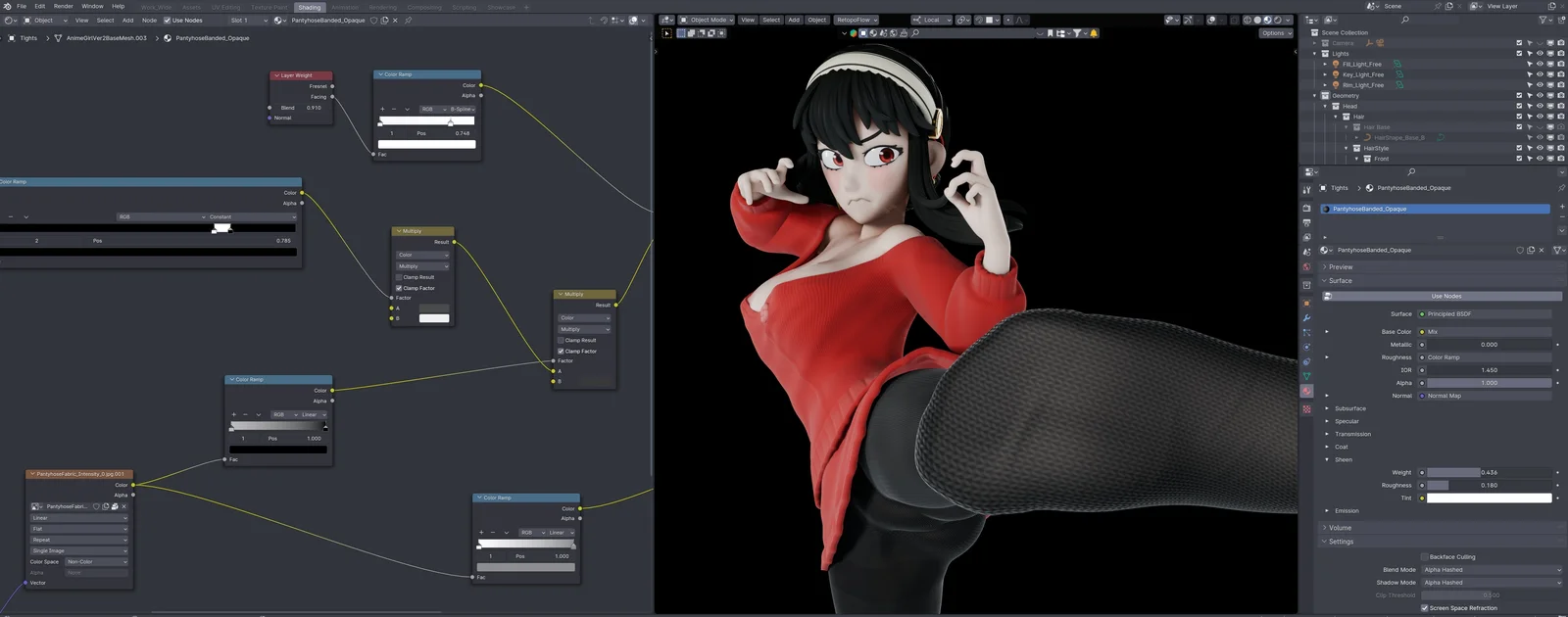
Task: Enable the Backface Culling checkbox
Action: coord(1425,556)
